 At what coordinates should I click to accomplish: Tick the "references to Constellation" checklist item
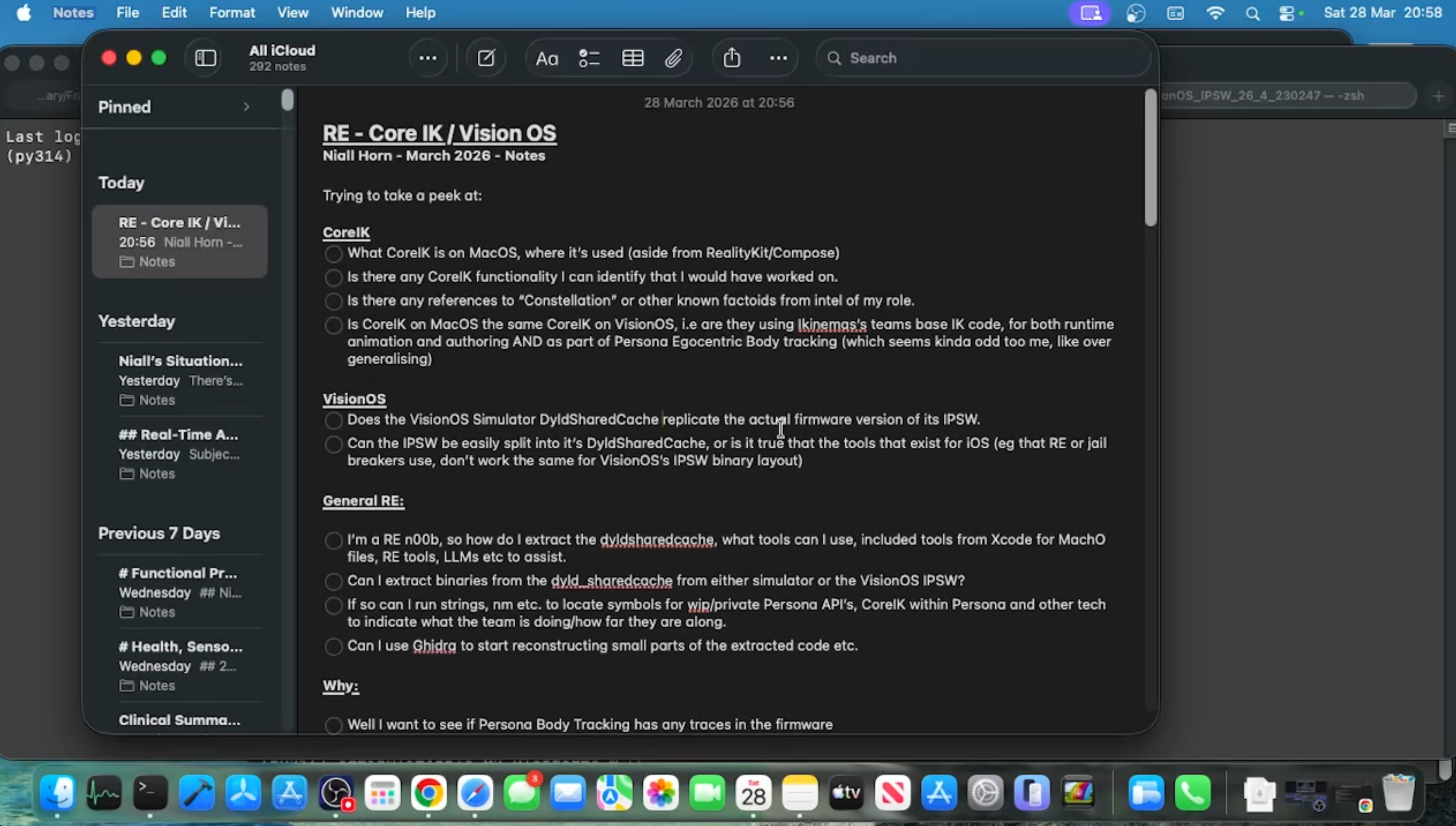click(333, 301)
